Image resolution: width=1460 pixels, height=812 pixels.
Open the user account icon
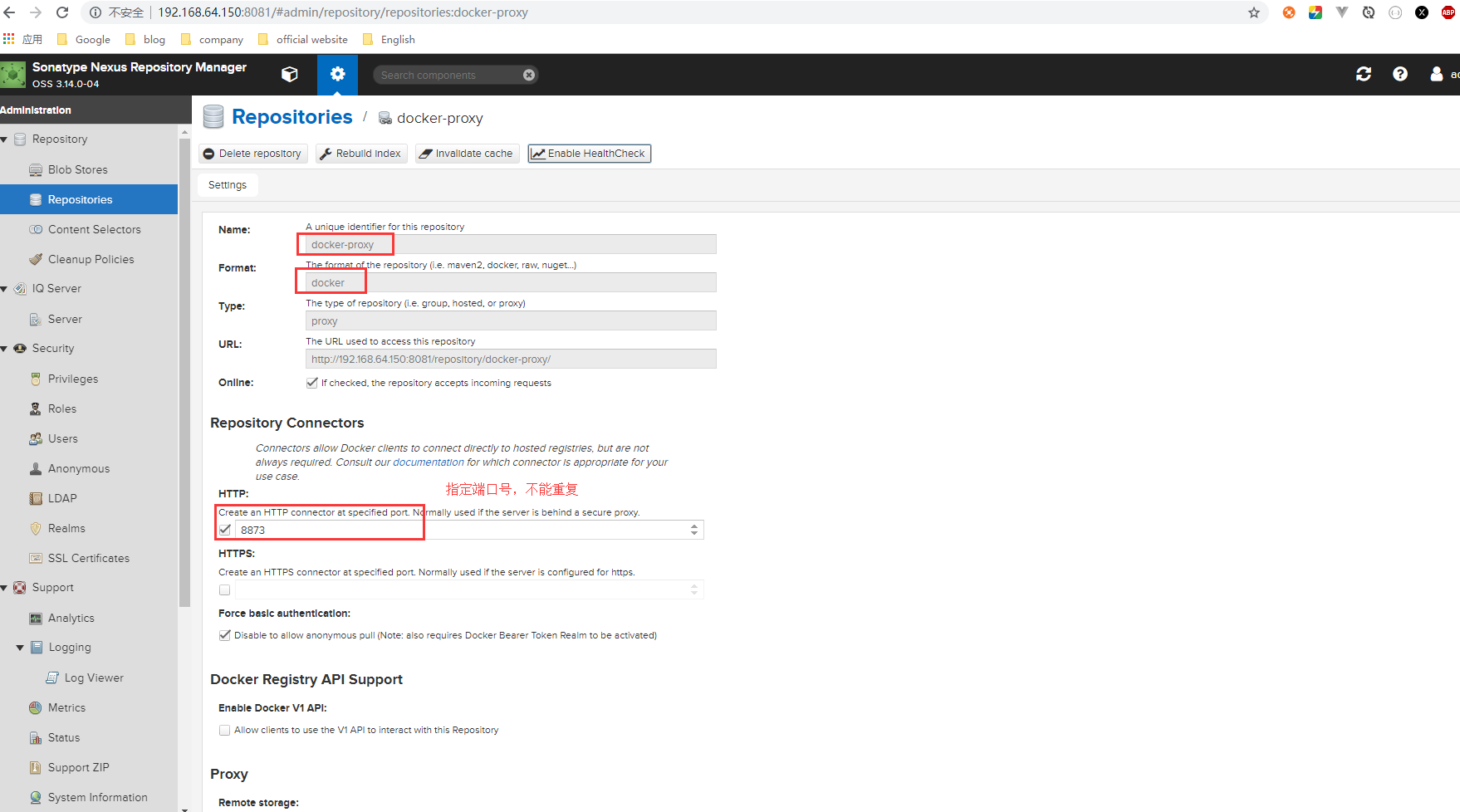point(1437,74)
